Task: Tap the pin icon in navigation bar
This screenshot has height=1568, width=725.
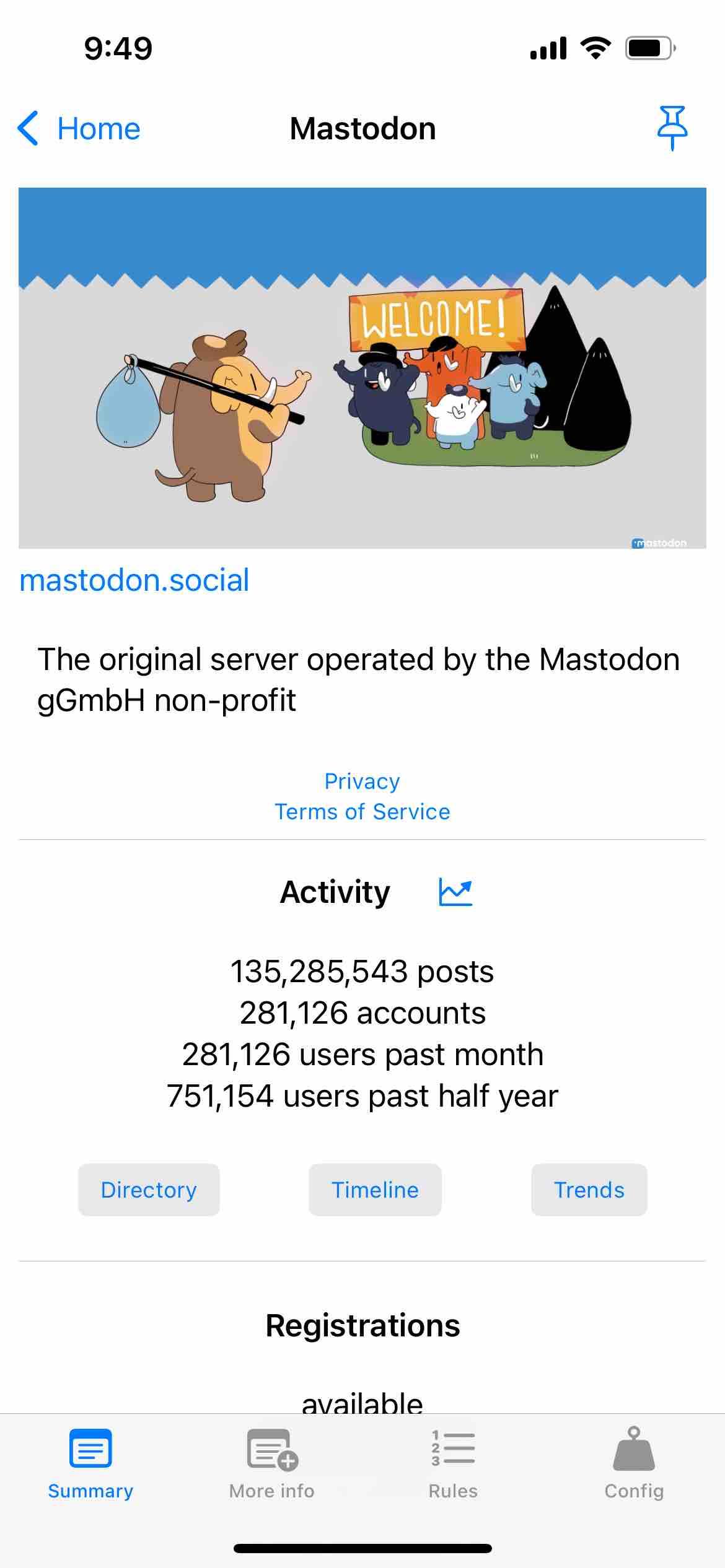Action: tap(672, 128)
